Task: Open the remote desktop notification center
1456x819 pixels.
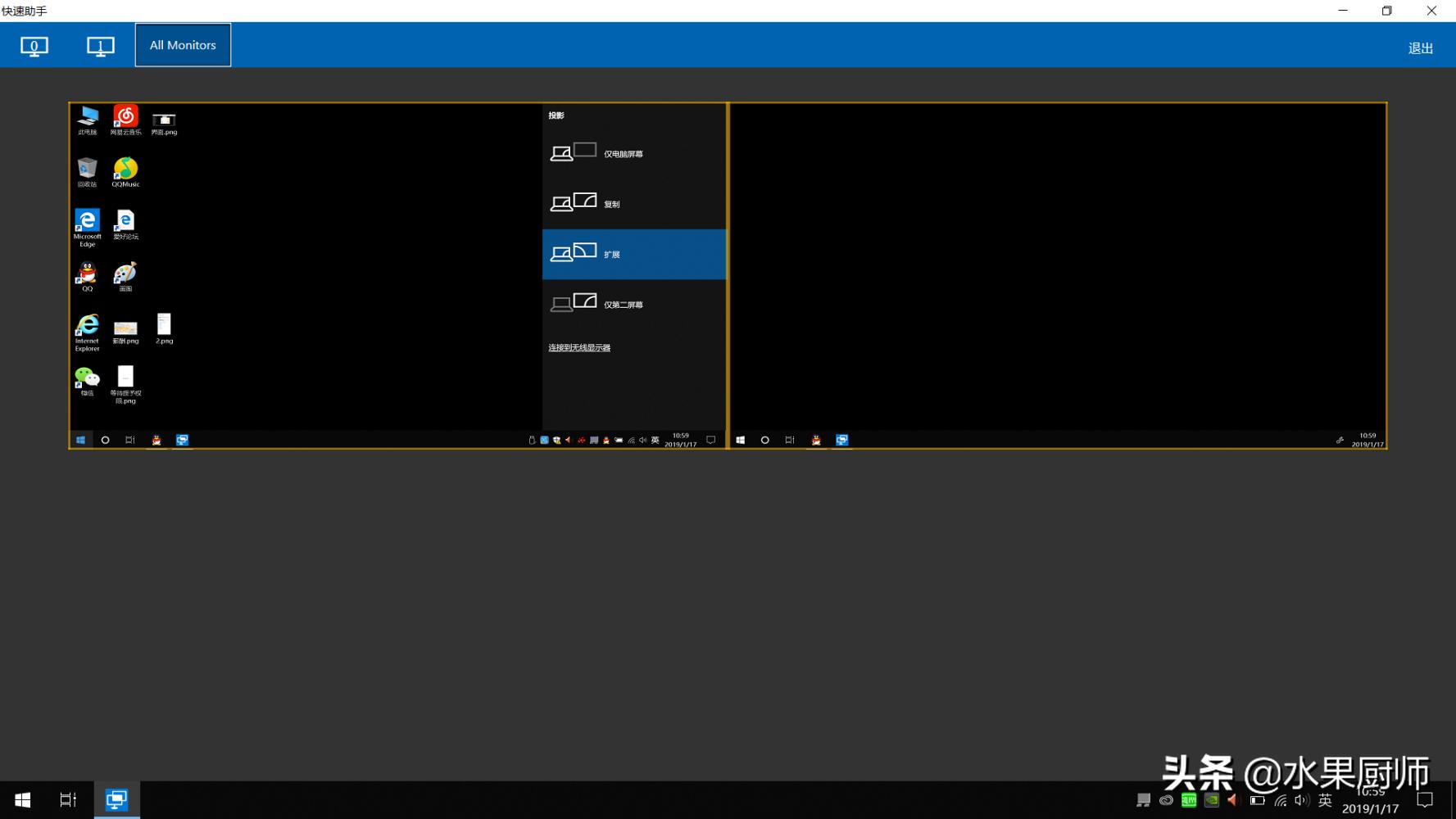Action: (x=710, y=440)
